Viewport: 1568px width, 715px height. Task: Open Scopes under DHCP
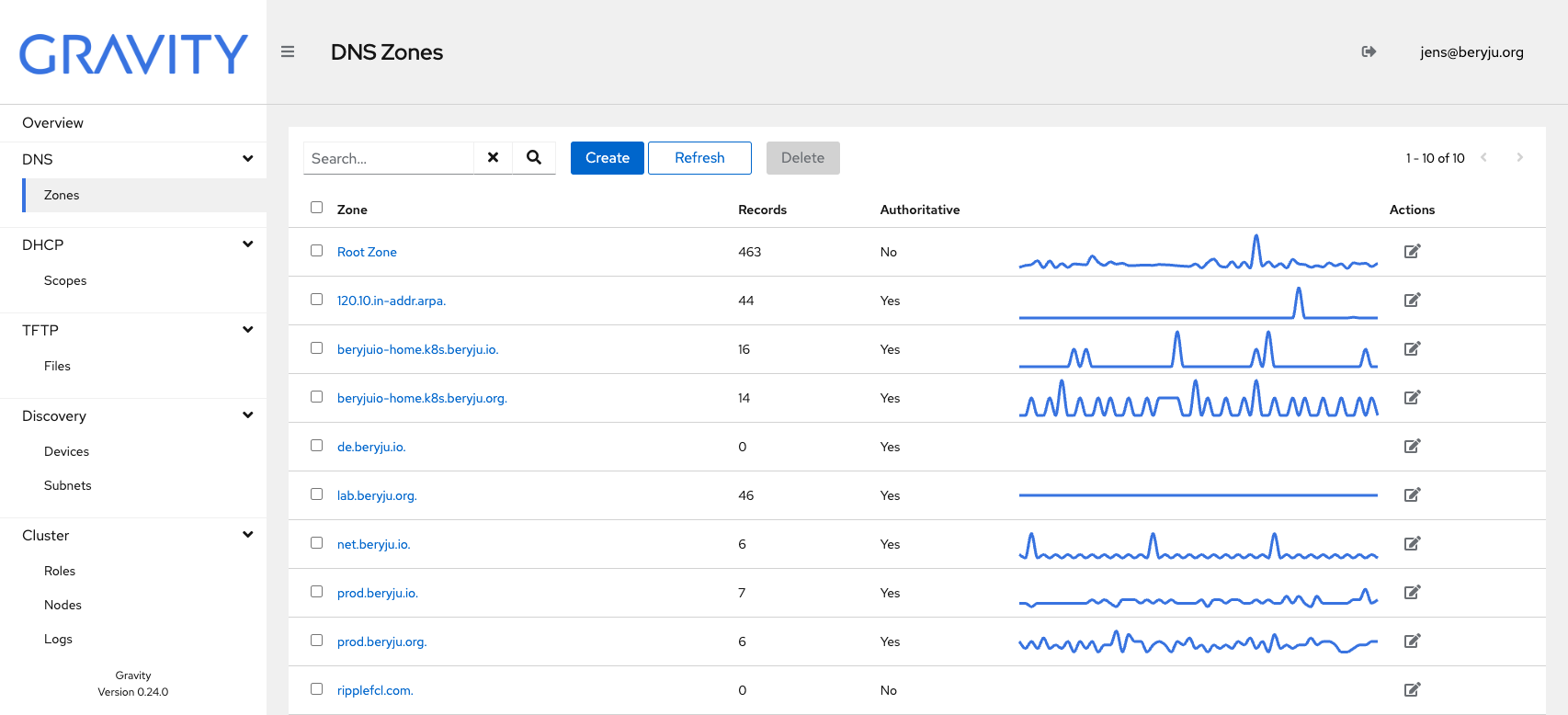pos(65,280)
